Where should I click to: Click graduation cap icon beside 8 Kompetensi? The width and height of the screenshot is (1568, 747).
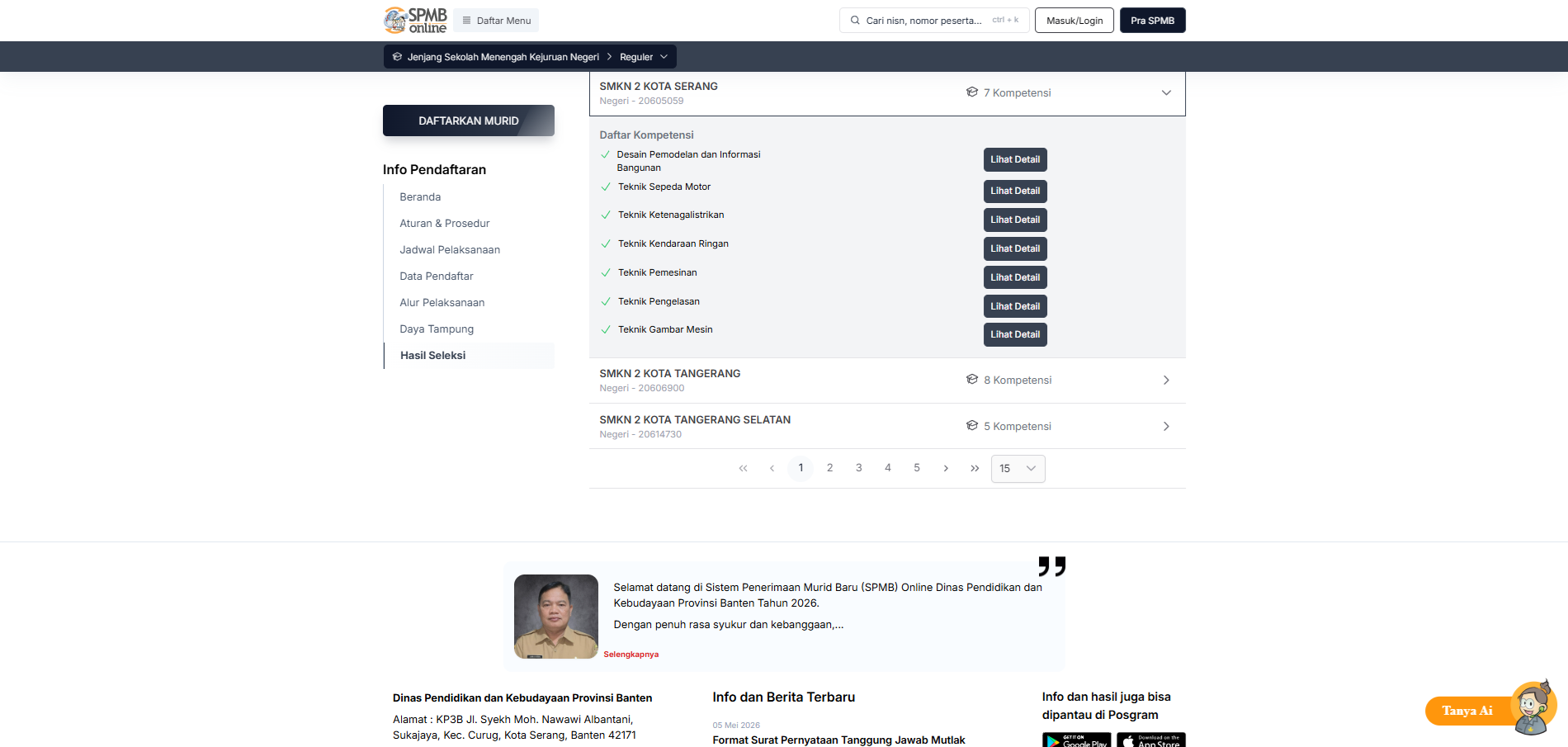point(972,379)
